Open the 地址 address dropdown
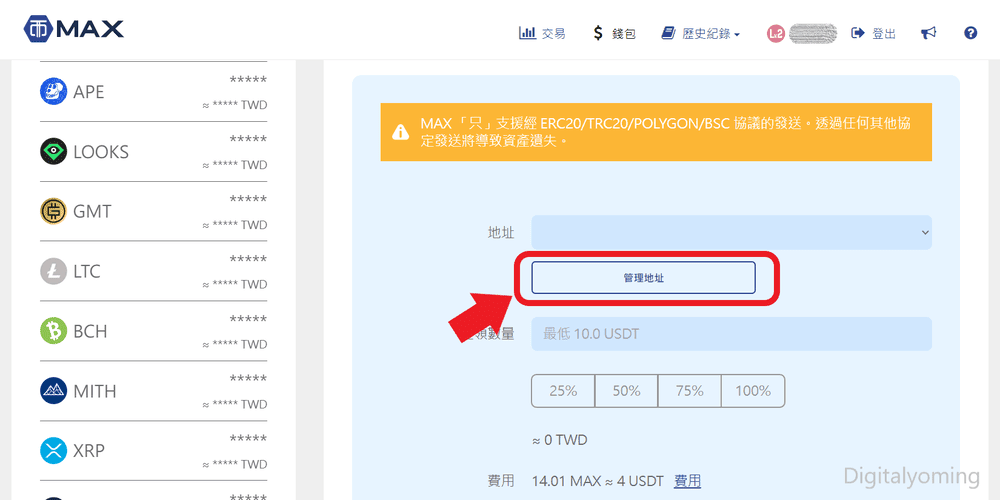 click(x=732, y=233)
